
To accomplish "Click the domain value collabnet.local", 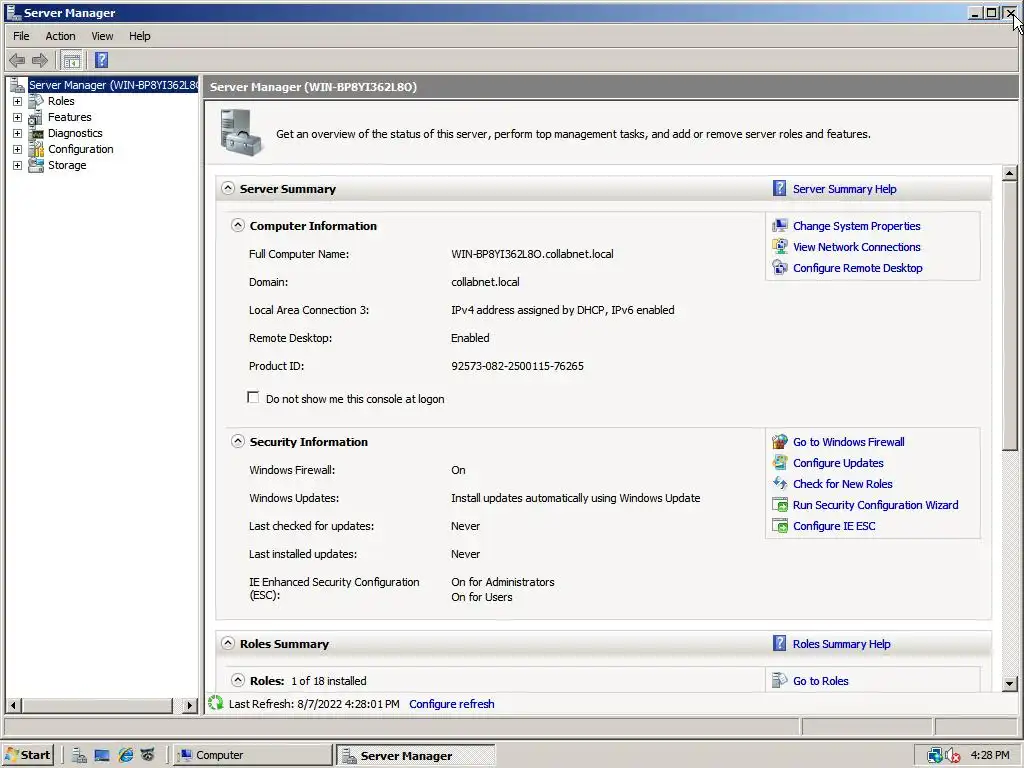I will (x=485, y=282).
